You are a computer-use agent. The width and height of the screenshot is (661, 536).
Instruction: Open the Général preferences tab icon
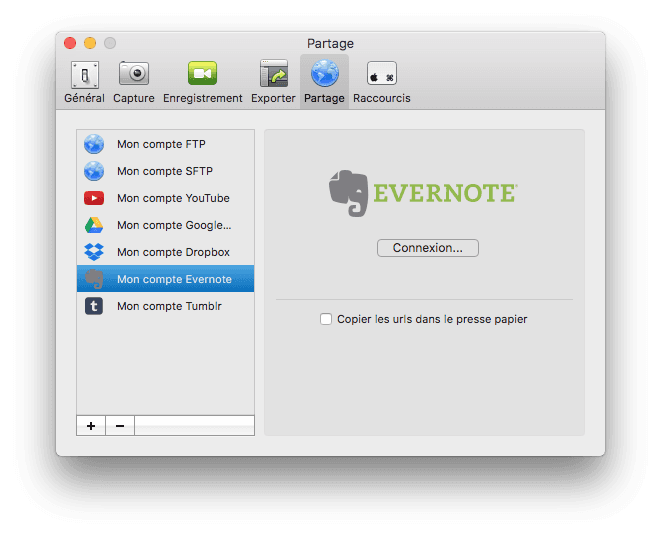pos(85,75)
